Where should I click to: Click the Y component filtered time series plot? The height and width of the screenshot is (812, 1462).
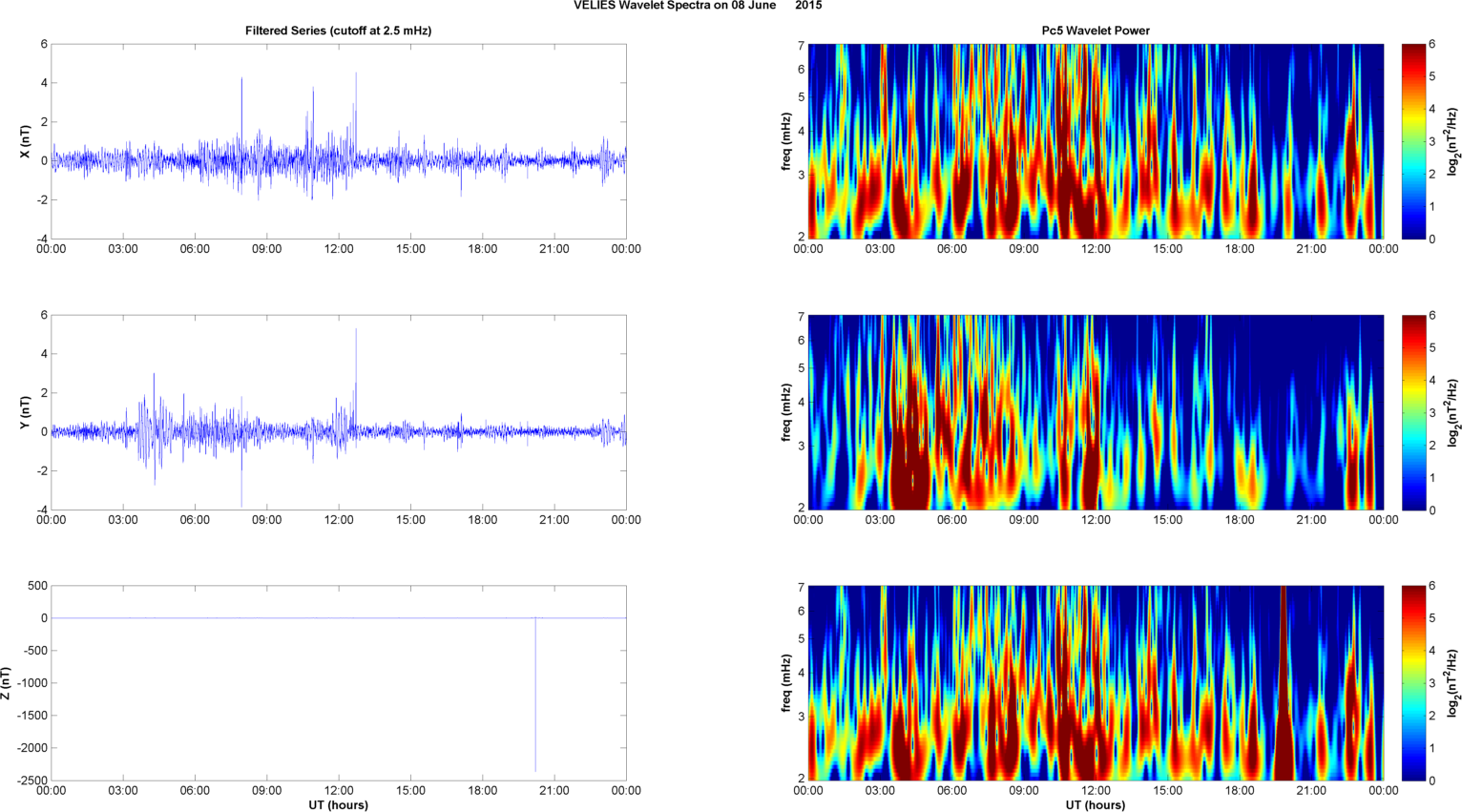coord(339,412)
